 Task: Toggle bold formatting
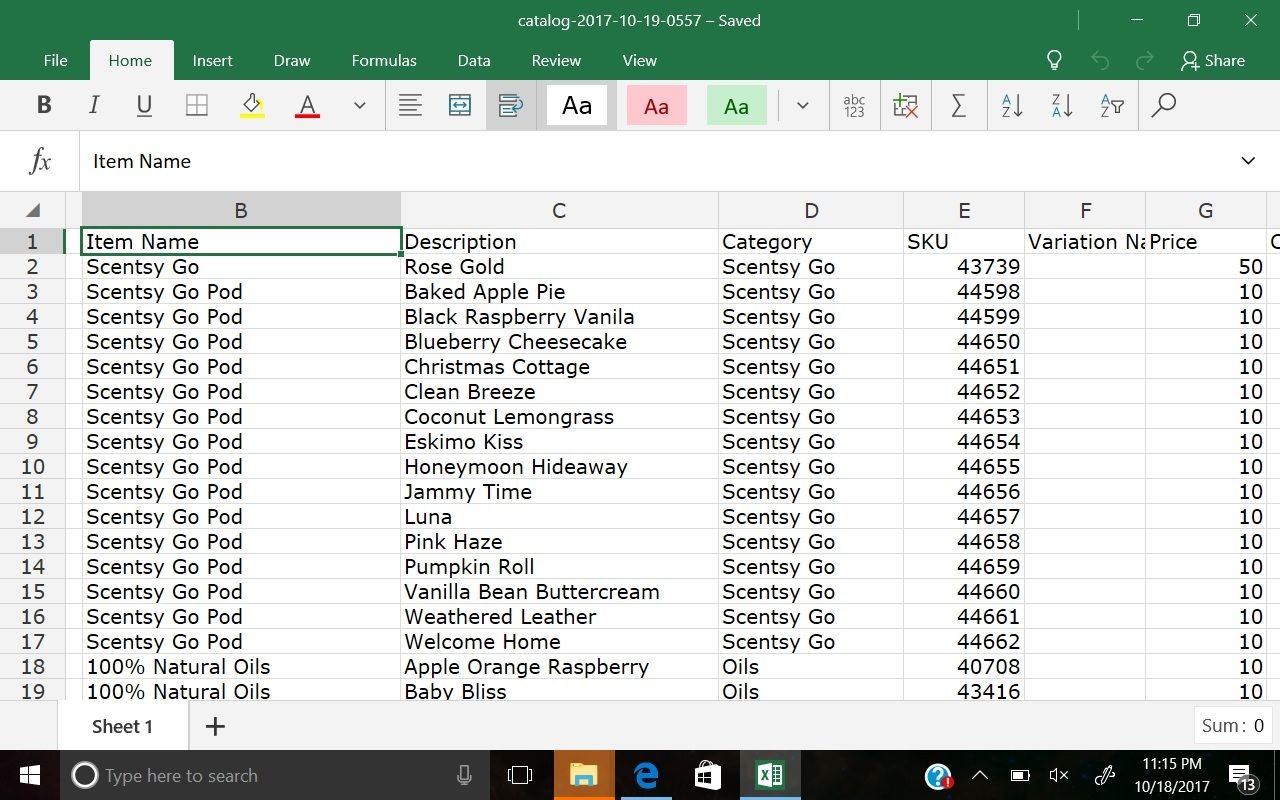[x=44, y=106]
